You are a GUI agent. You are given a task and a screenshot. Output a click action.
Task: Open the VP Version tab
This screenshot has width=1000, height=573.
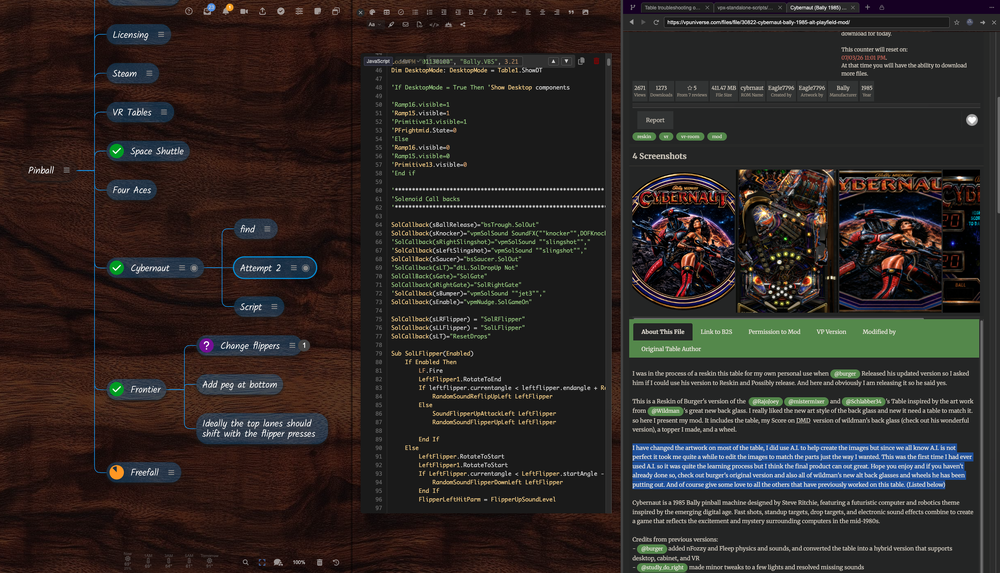click(831, 332)
